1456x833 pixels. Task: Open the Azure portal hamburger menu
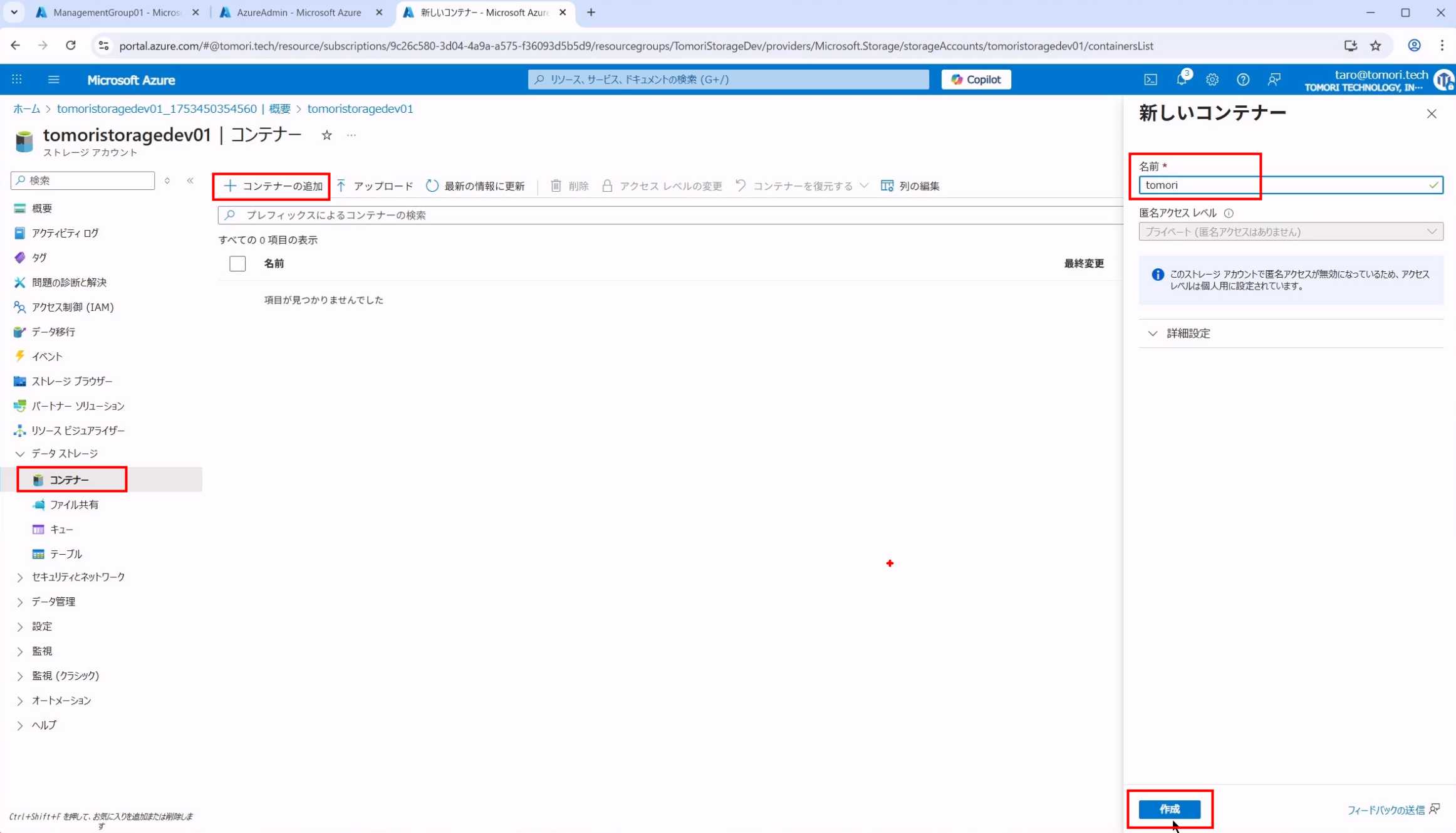(53, 80)
